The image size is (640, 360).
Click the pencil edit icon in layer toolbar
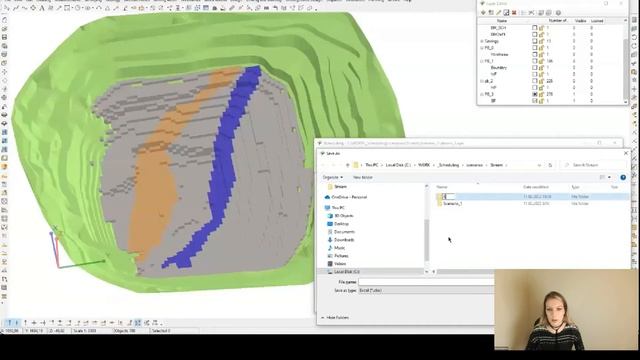click(x=498, y=13)
